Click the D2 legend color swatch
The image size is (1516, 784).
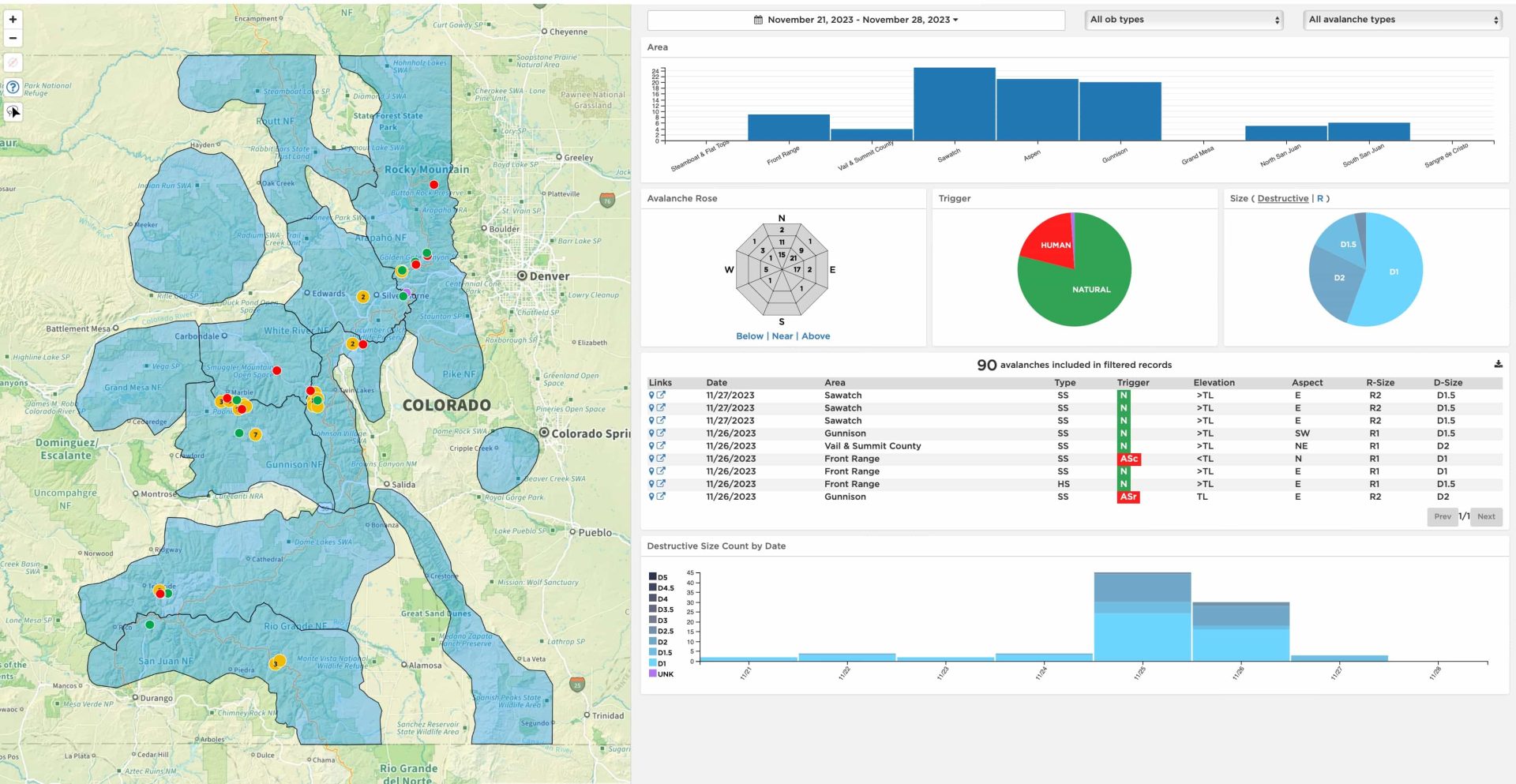click(653, 641)
